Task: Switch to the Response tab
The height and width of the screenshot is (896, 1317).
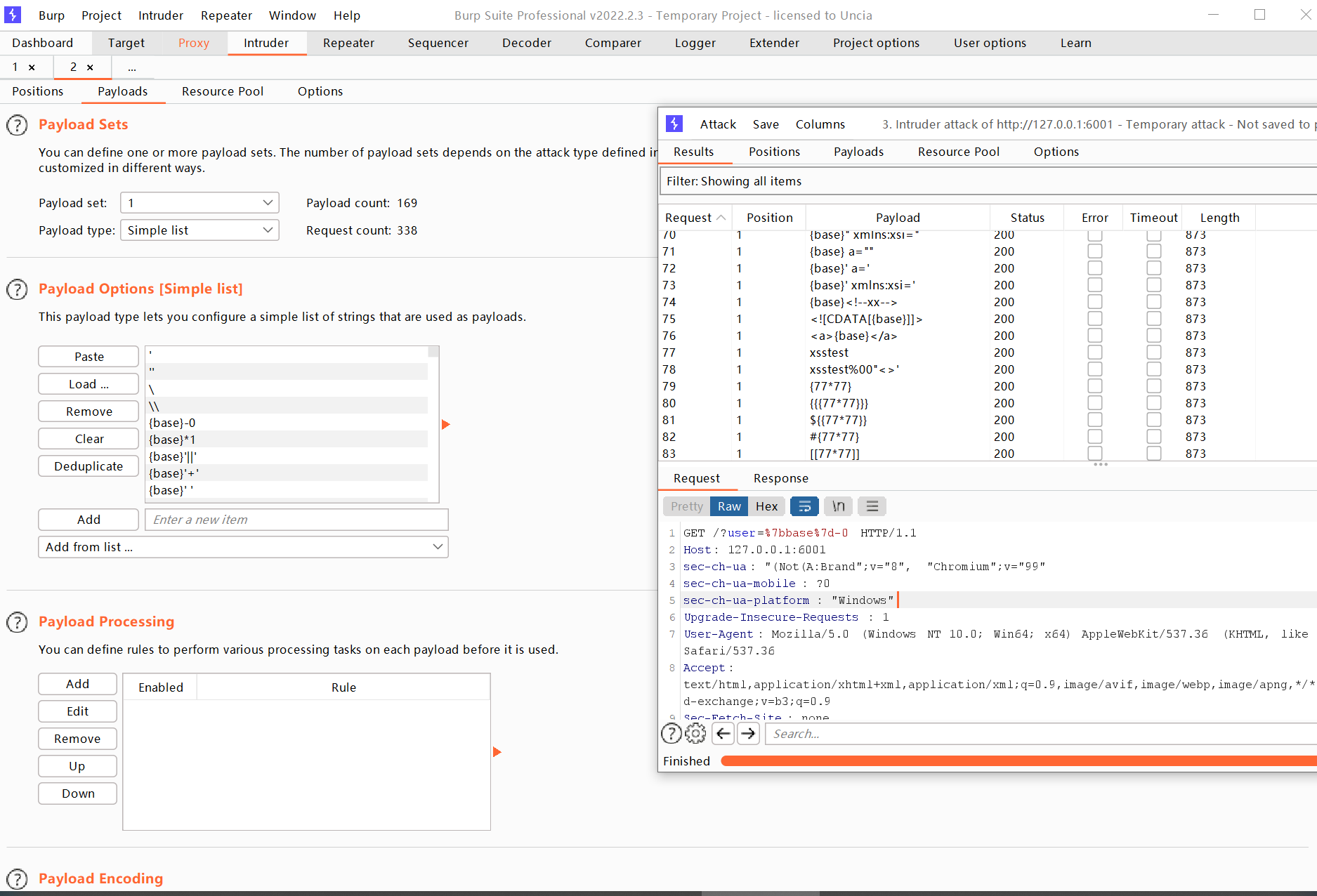Action: pyautogui.click(x=780, y=478)
